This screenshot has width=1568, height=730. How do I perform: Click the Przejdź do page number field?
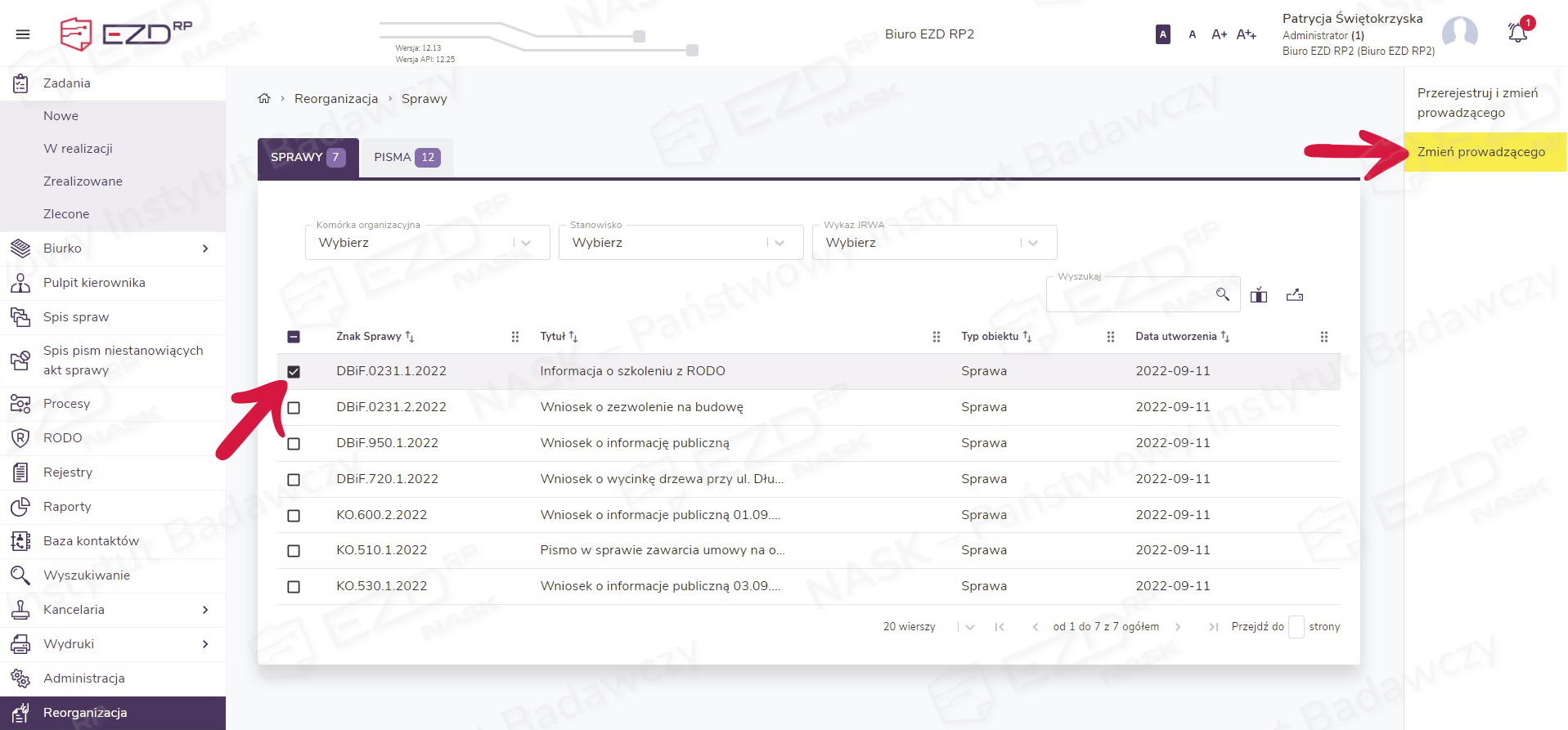tap(1296, 627)
